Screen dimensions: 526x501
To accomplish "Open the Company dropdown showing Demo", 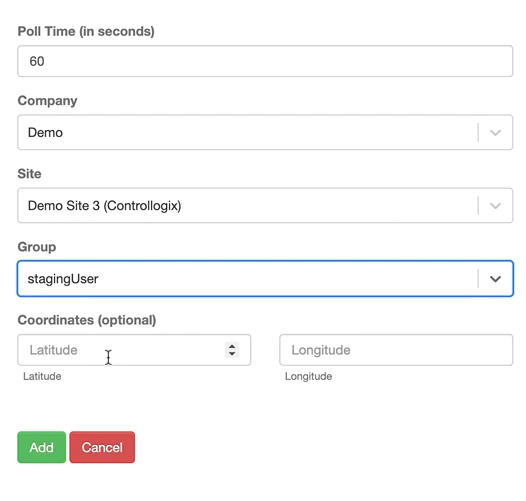I will click(x=265, y=132).
